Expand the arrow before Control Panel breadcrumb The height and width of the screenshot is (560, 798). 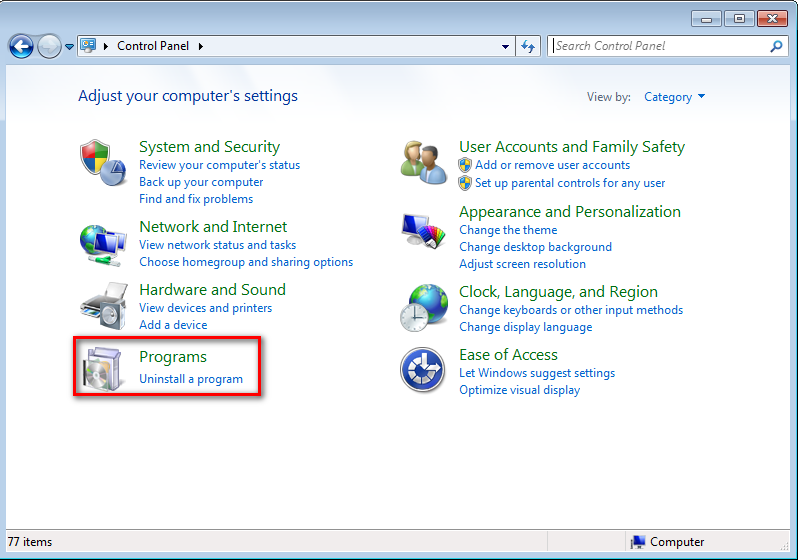(106, 46)
